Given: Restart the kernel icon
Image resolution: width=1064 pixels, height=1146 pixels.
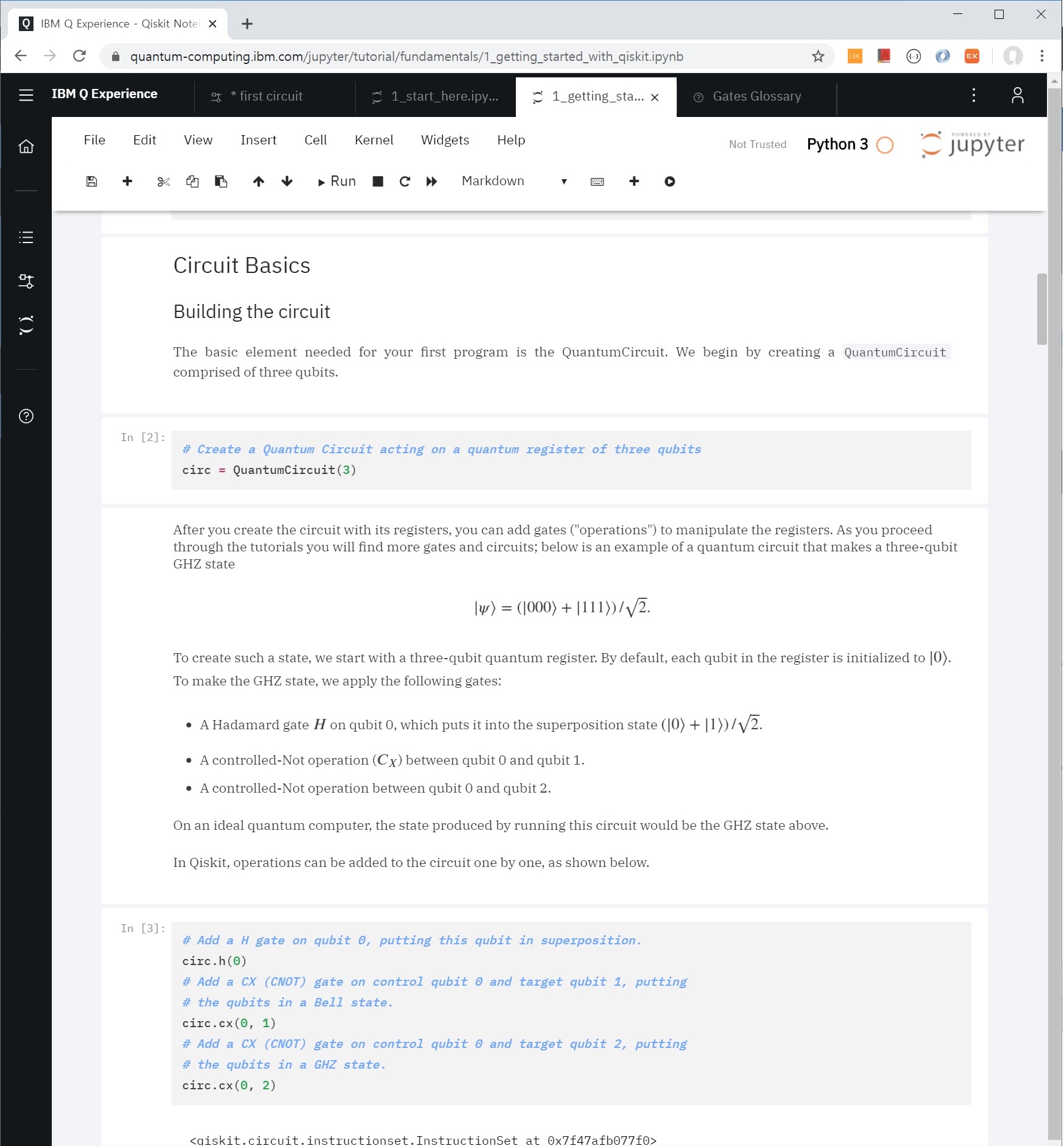Looking at the screenshot, I should [x=404, y=182].
